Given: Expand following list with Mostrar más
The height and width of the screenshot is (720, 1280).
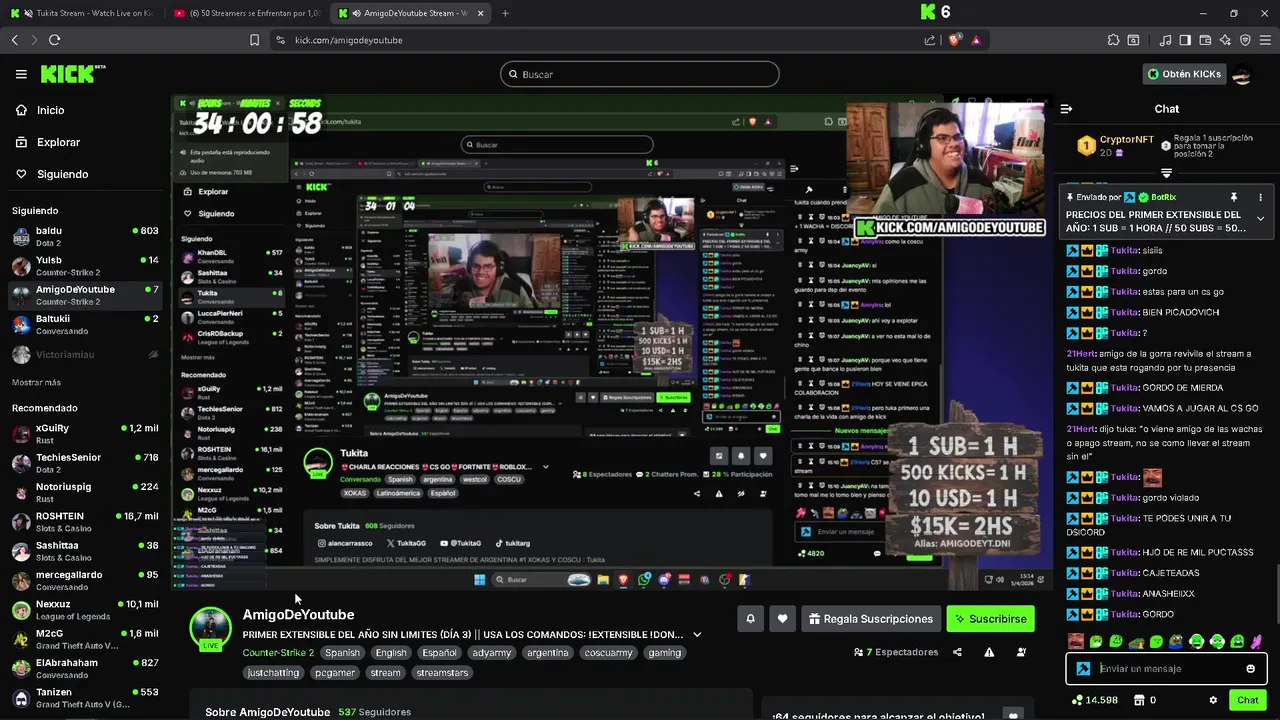Looking at the screenshot, I should (36, 382).
